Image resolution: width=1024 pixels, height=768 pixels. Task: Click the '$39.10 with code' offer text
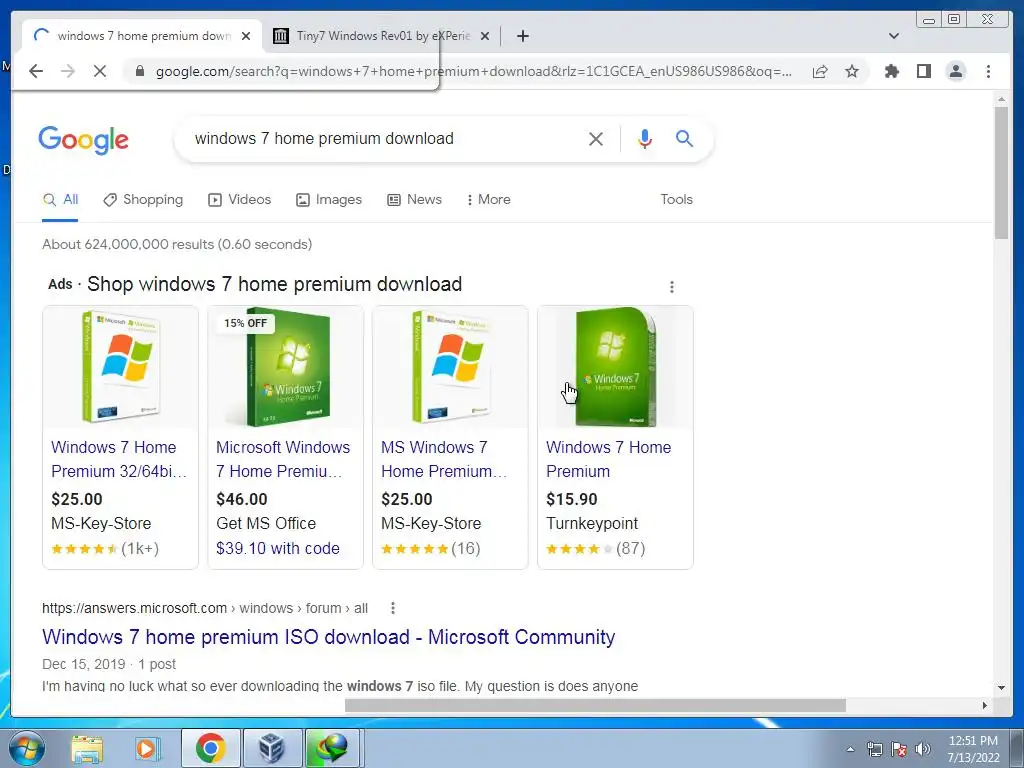[x=278, y=549]
